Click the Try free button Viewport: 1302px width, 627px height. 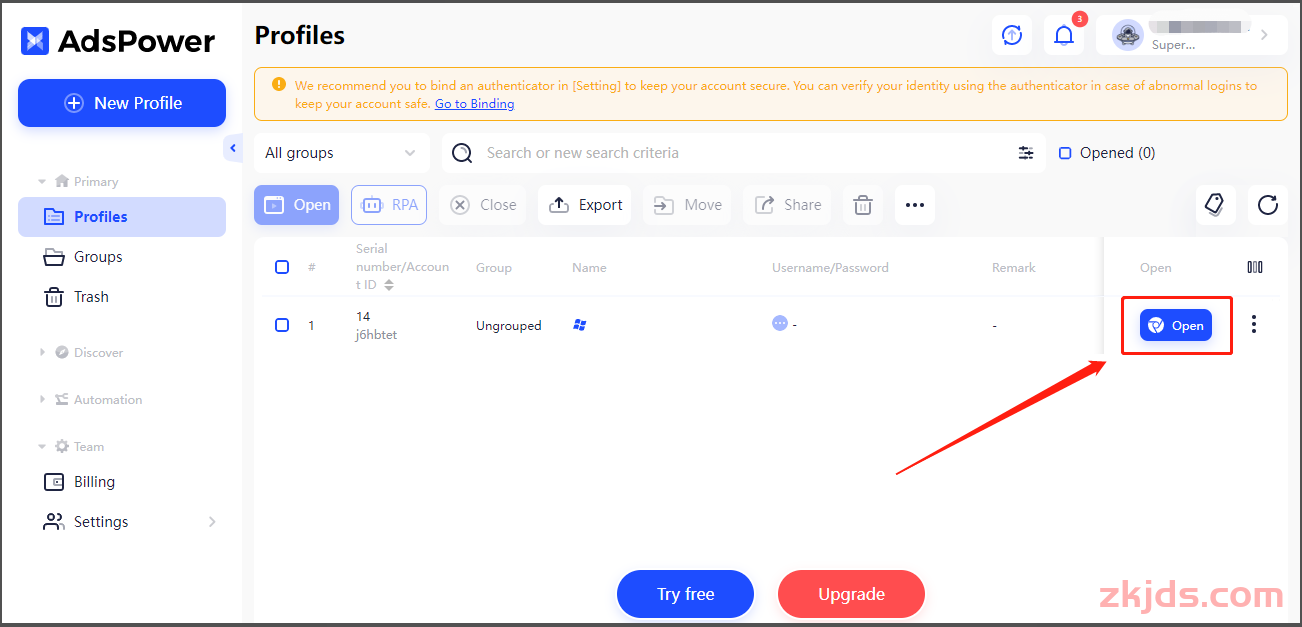point(685,594)
